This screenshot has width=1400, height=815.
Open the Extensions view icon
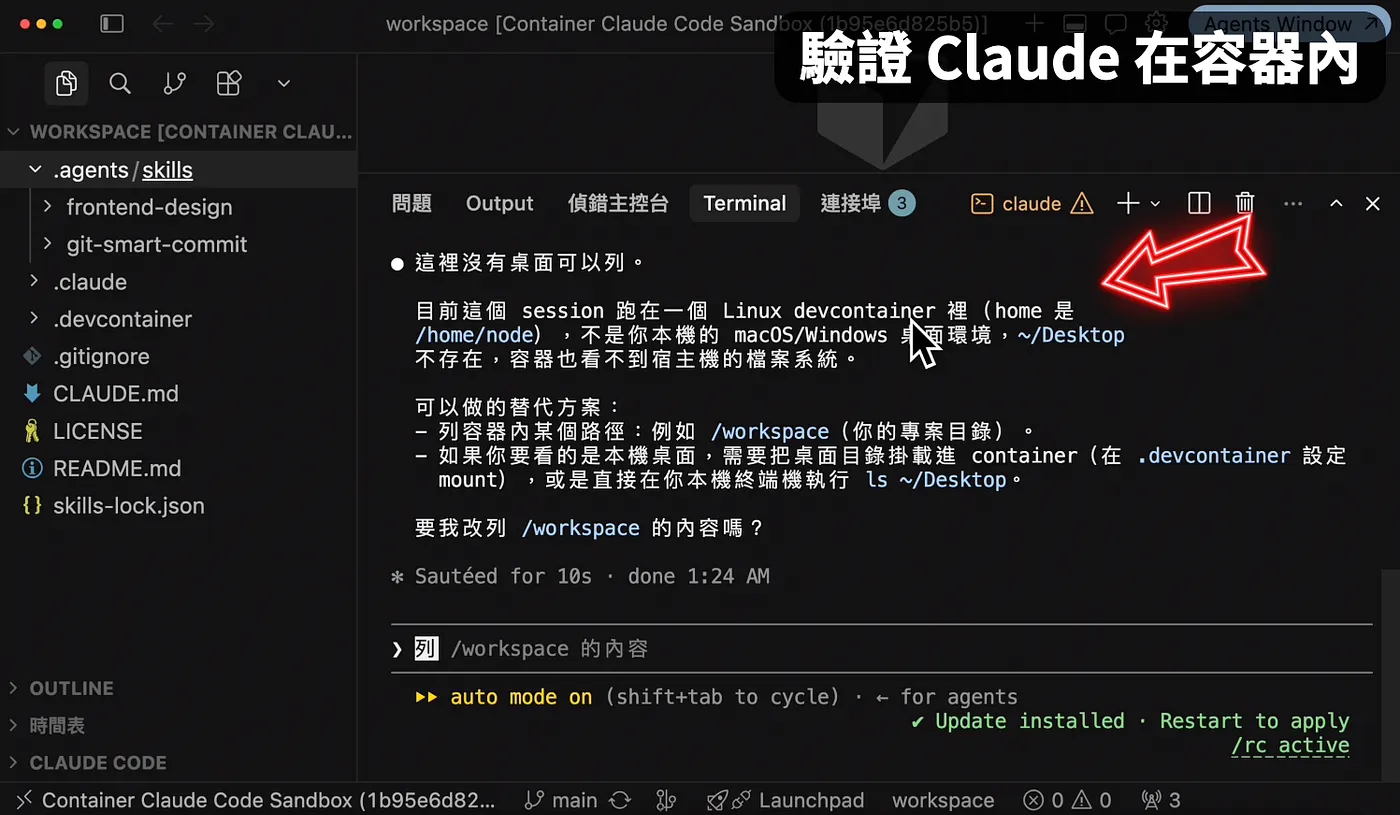point(229,84)
